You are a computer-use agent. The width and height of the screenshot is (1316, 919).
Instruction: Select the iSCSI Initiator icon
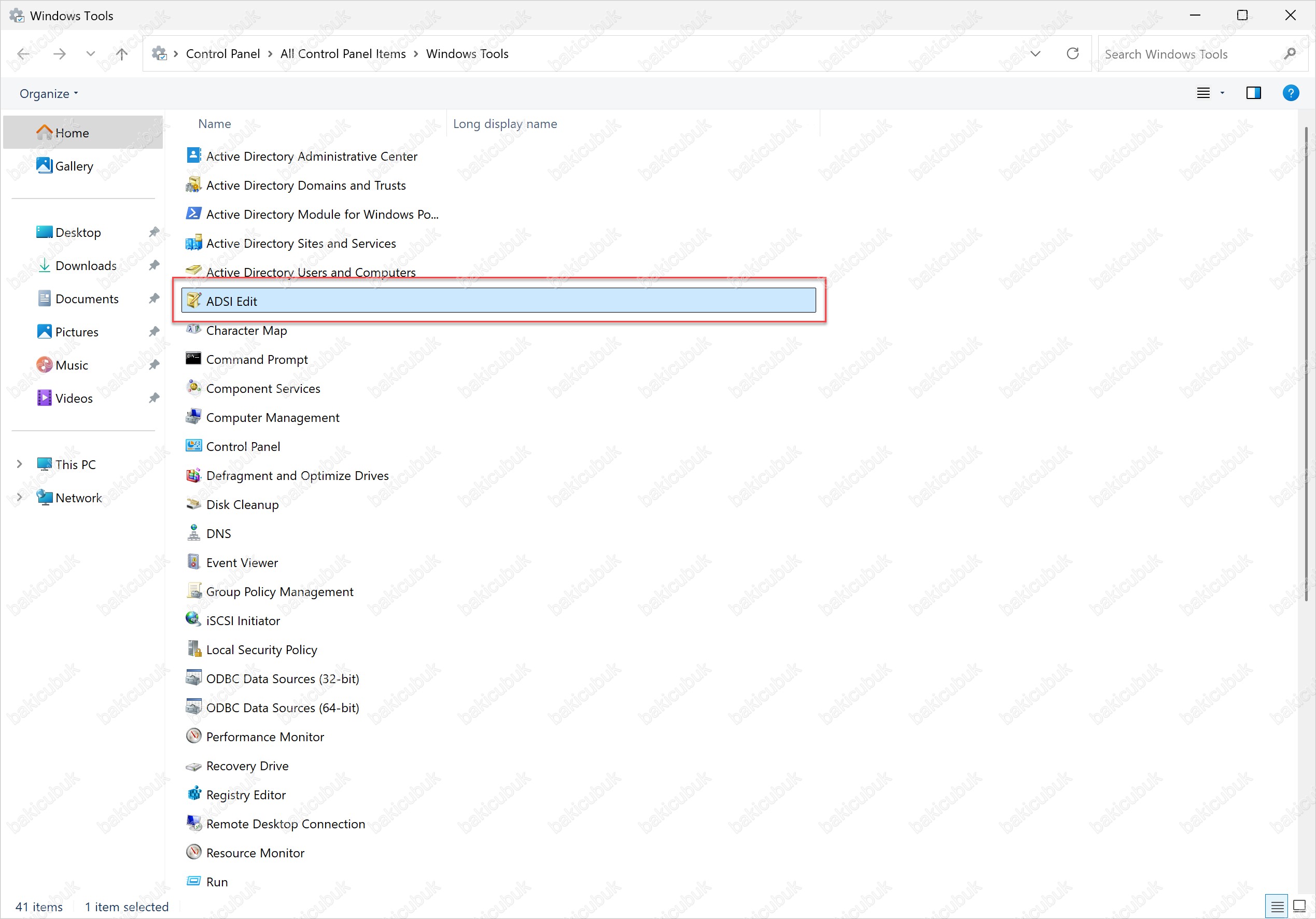pos(194,620)
